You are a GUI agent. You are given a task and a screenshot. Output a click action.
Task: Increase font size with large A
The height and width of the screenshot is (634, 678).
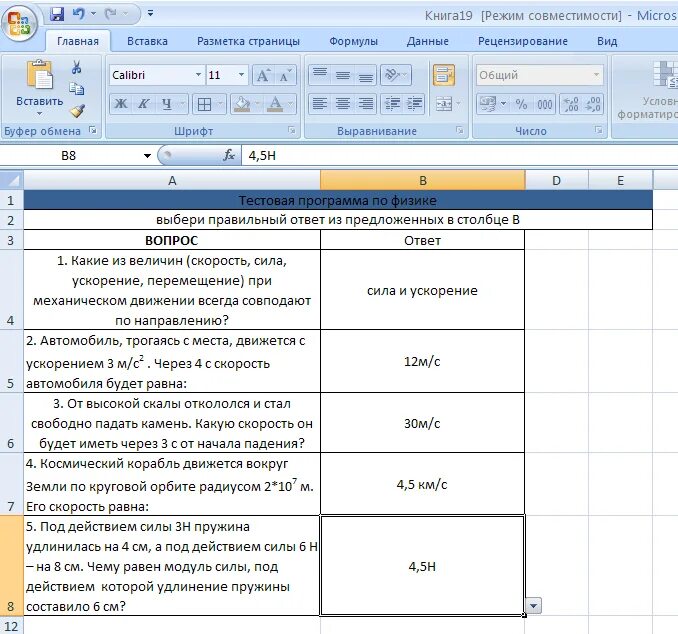pyautogui.click(x=263, y=75)
